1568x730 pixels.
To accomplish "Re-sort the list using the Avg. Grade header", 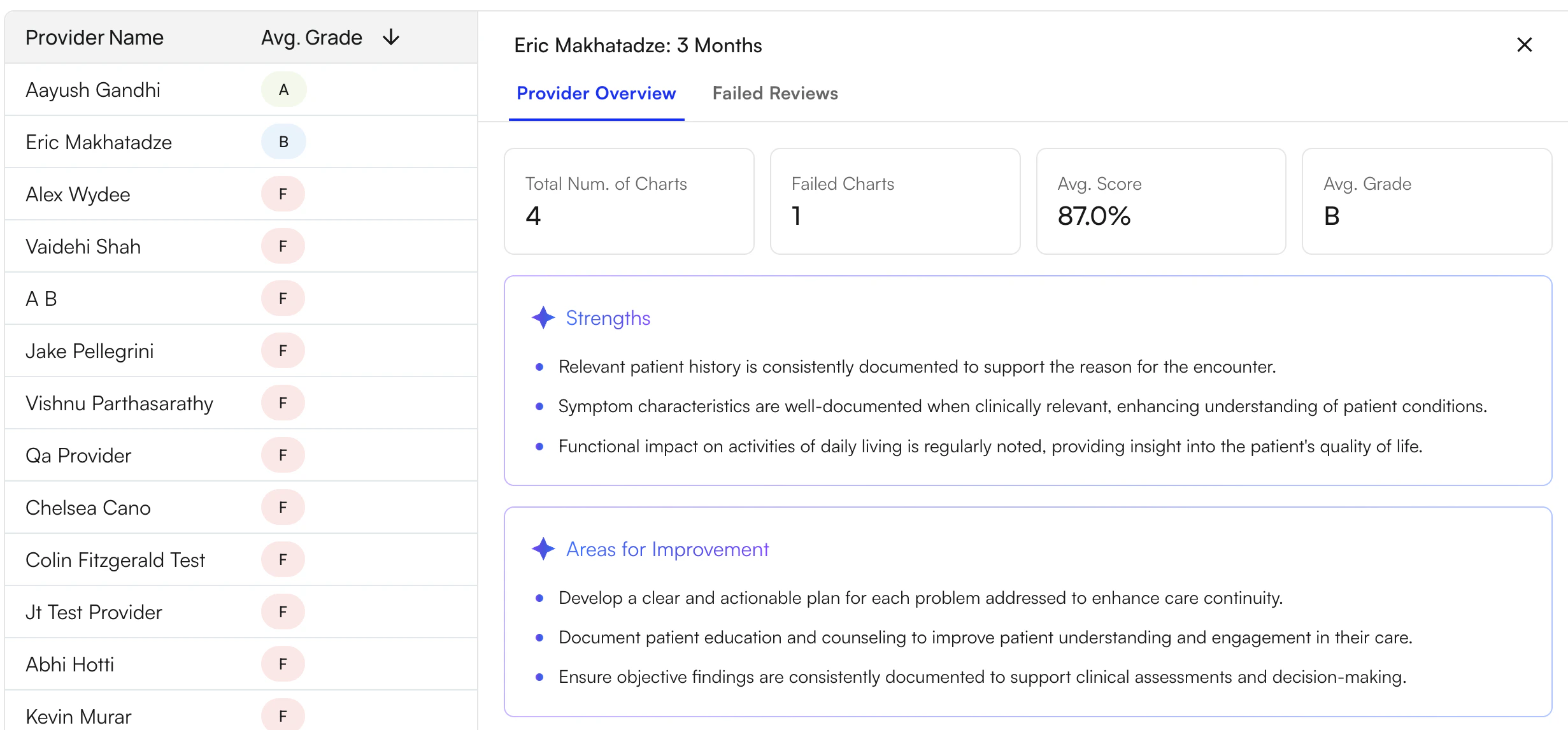I will (x=311, y=37).
